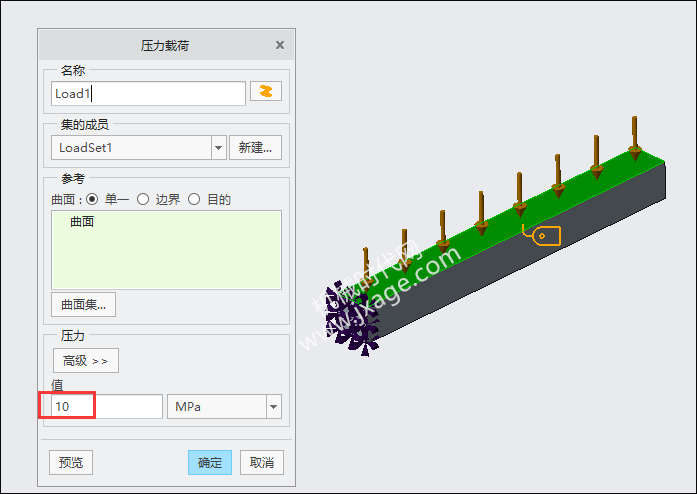The height and width of the screenshot is (494, 697).
Task: Cancel with the 取消 button
Action: click(x=262, y=462)
